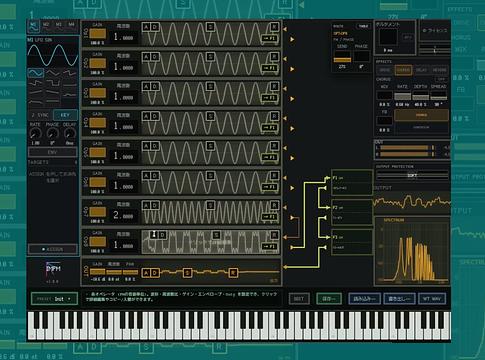Click the Op8 modulation input arrow
The image size is (485, 360).
(285, 237)
